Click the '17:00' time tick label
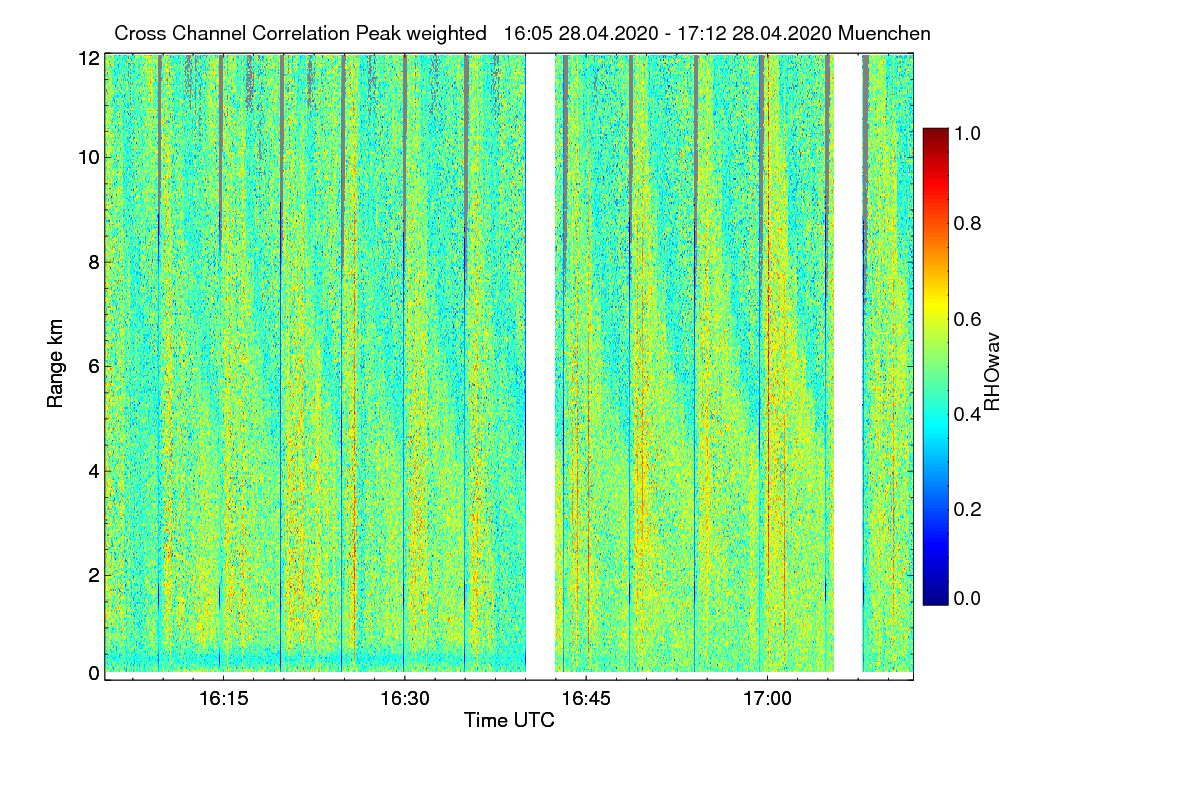This screenshot has width=1200, height=800. click(x=767, y=698)
